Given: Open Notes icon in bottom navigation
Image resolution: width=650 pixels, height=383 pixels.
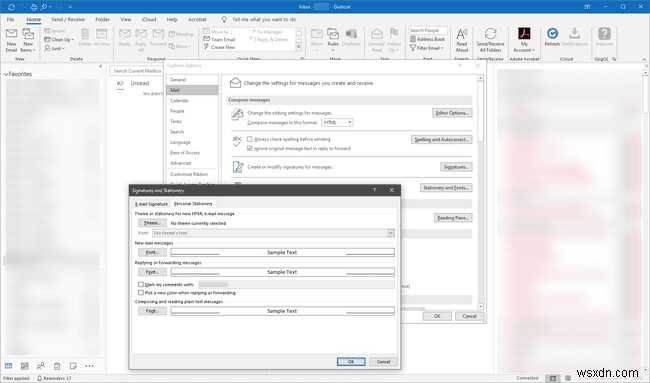Looking at the screenshot, I should tap(73, 366).
